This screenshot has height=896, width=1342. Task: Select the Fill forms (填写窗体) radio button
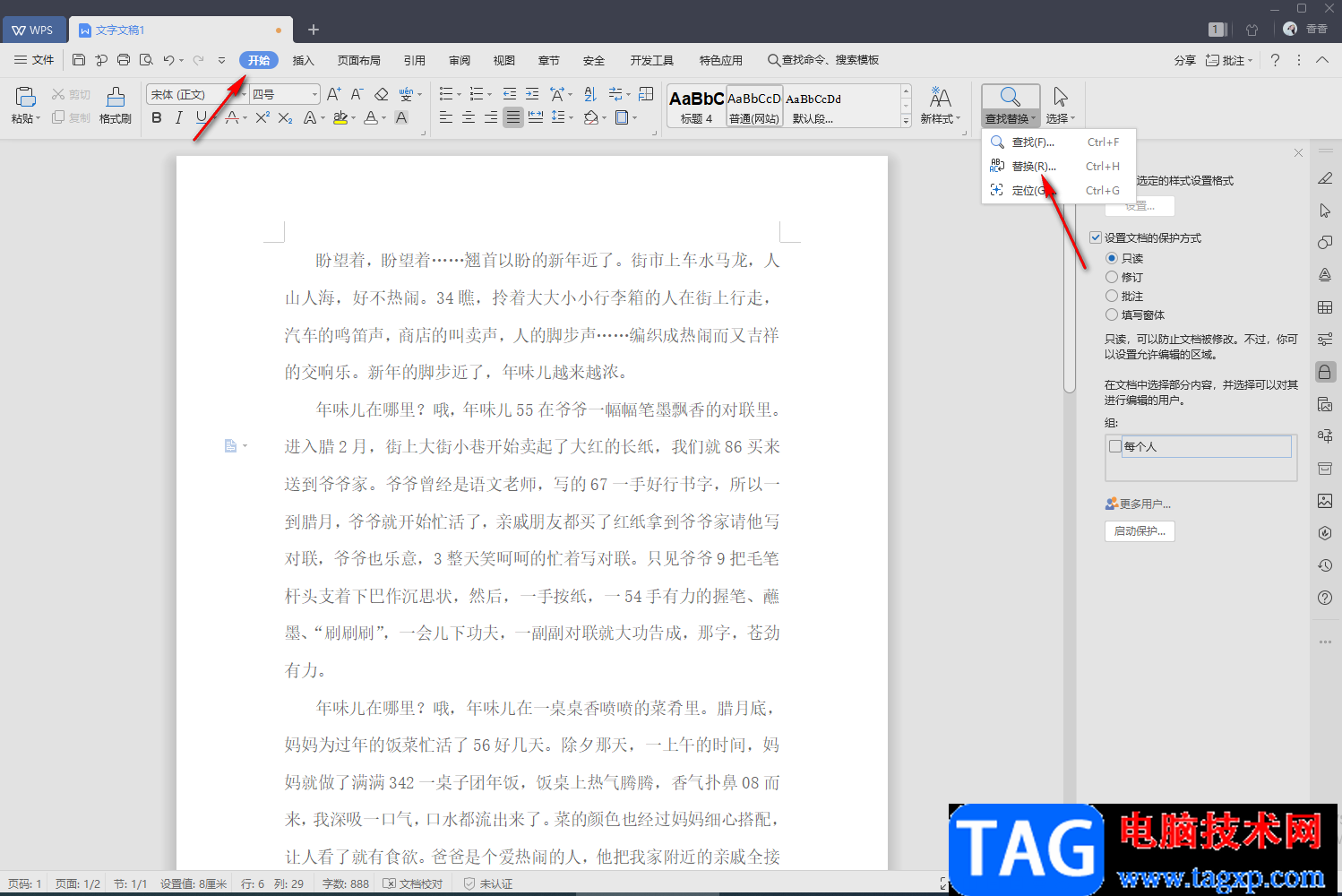point(1112,314)
